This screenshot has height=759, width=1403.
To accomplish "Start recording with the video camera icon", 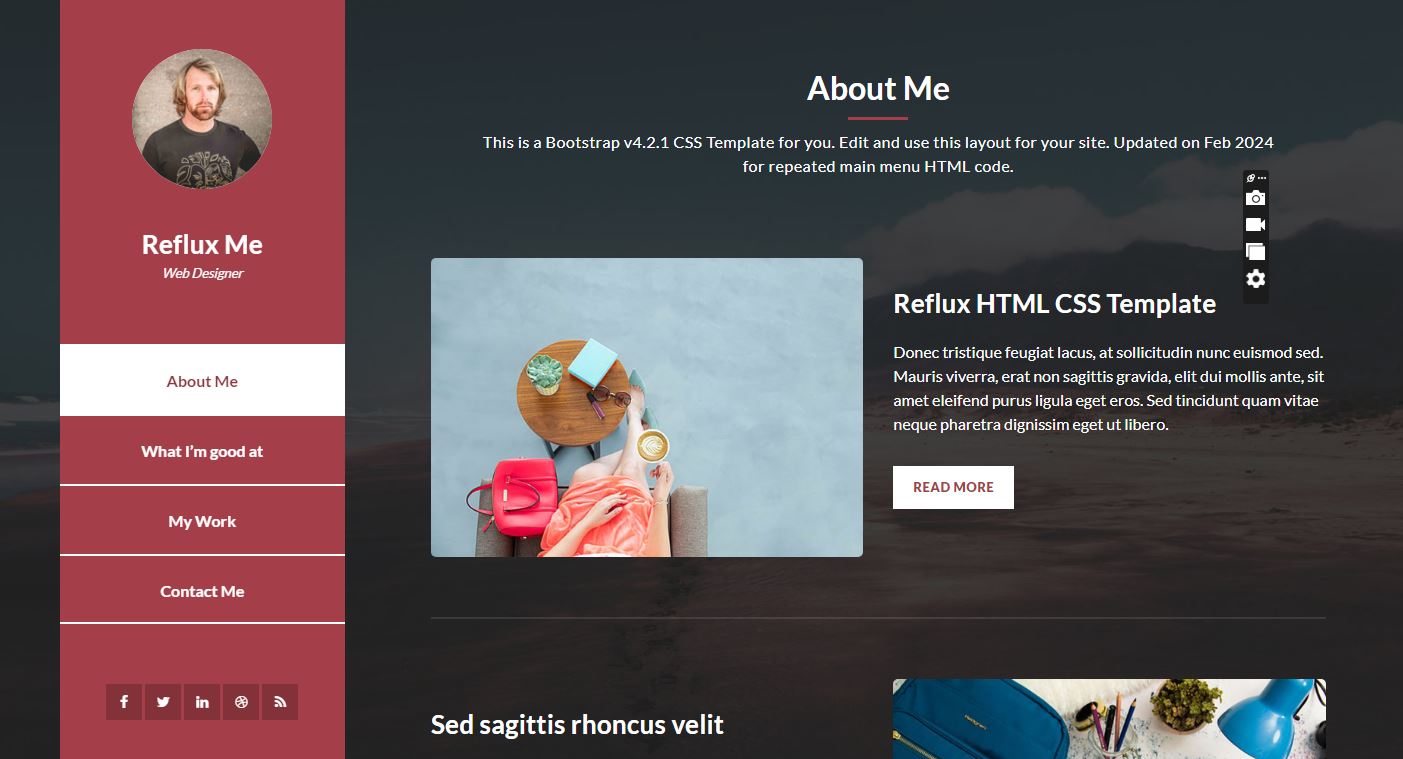I will click(1256, 225).
